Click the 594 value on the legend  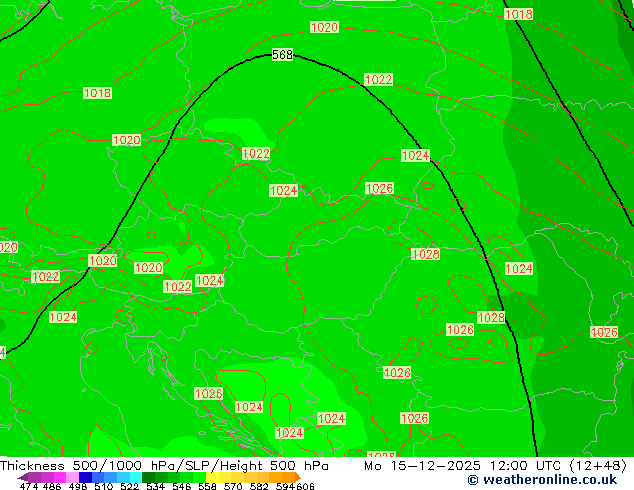[x=285, y=486]
